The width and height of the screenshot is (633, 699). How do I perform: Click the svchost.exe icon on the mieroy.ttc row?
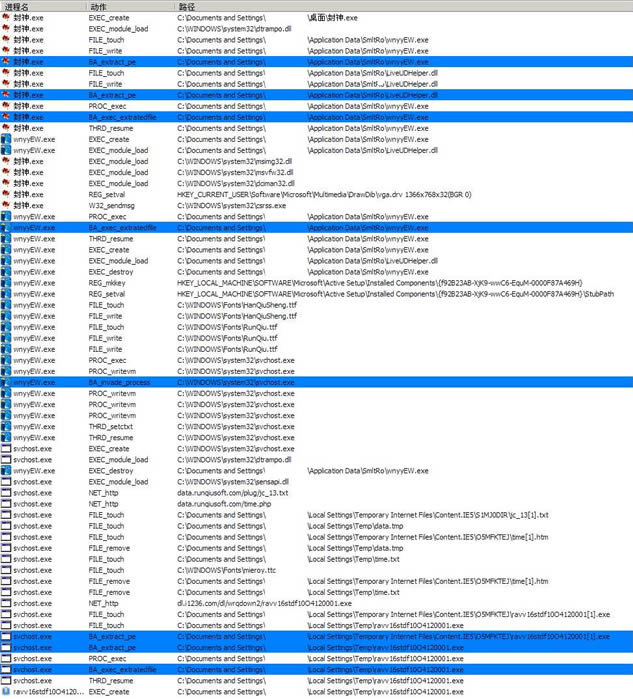tap(6, 570)
